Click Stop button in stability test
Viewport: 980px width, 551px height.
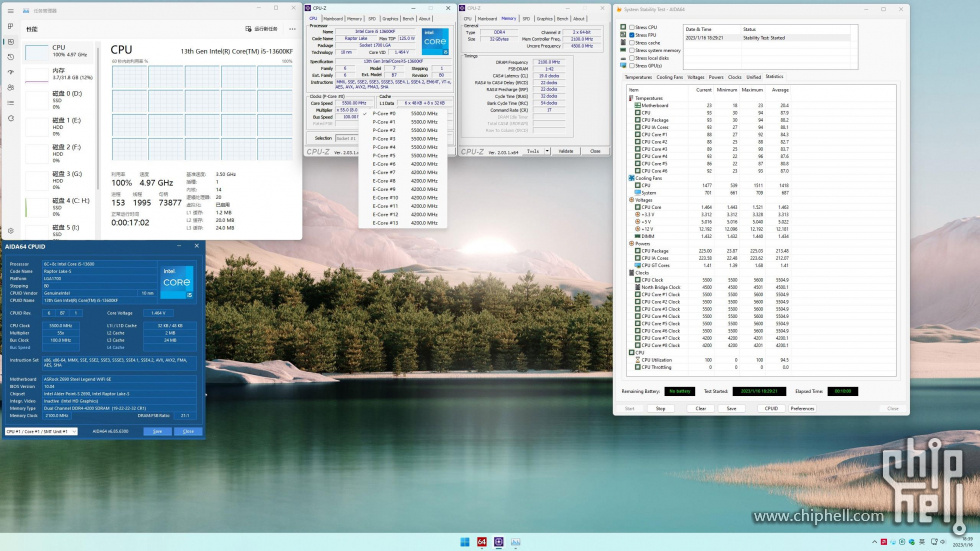660,409
